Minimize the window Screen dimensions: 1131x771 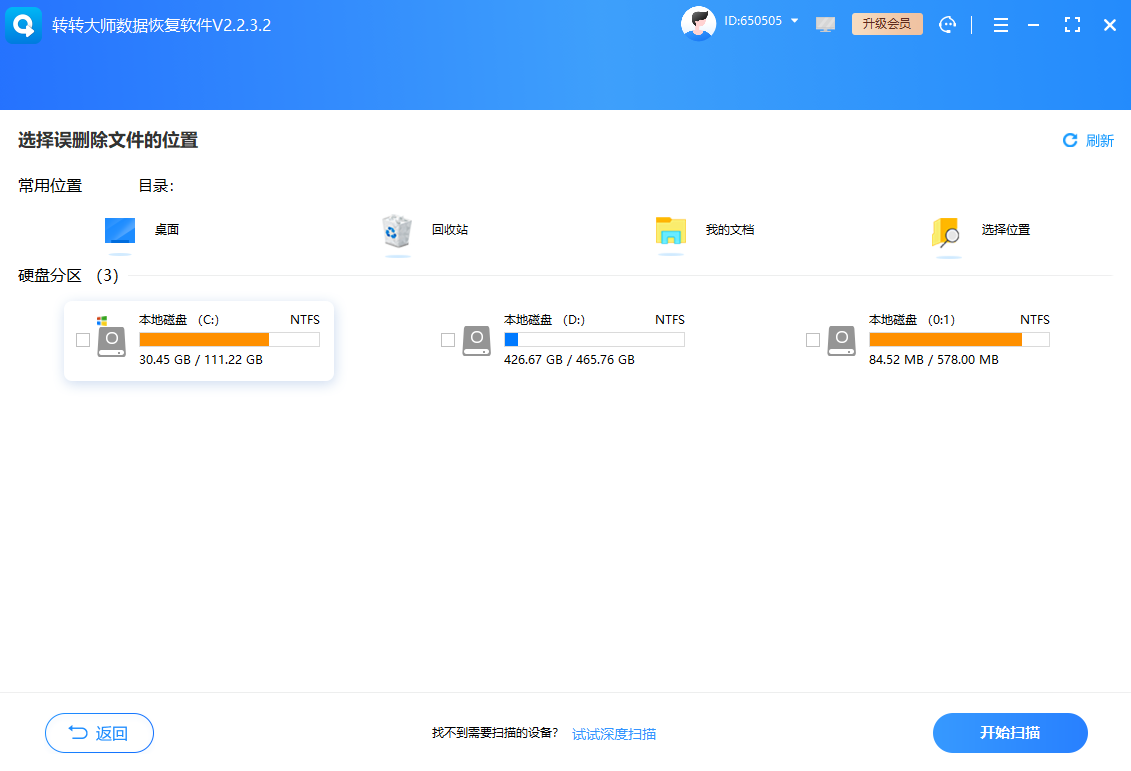point(1034,25)
